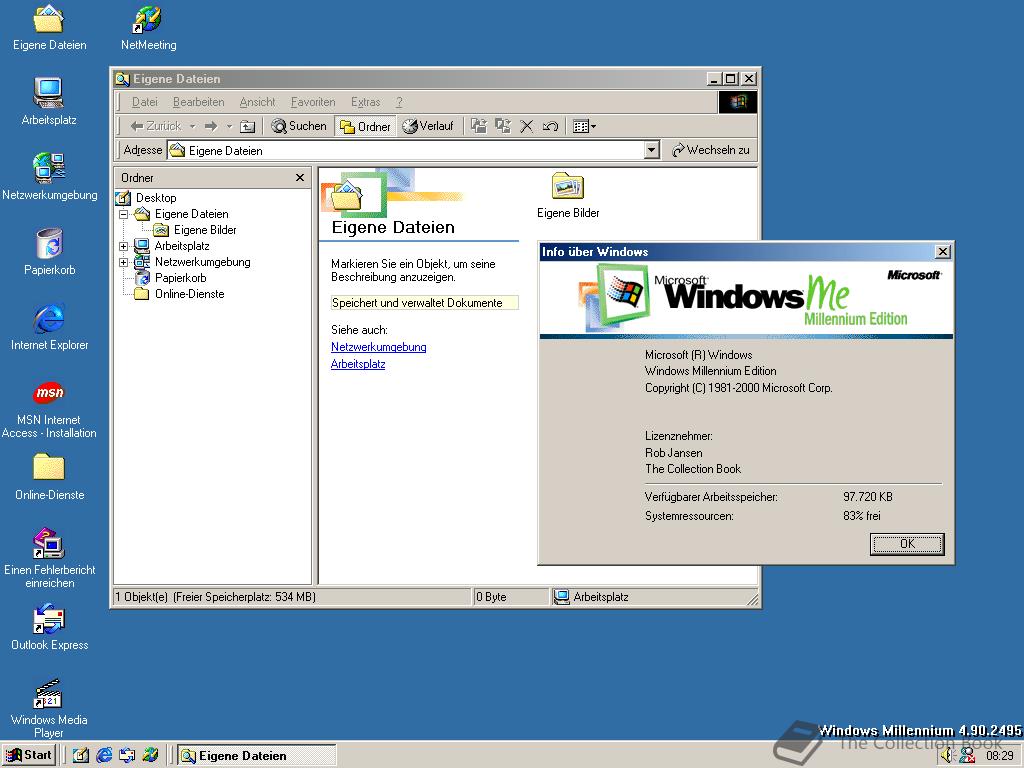Viewport: 1024px width, 768px height.
Task: Click the Delete X toolbar icon
Action: (x=526, y=126)
